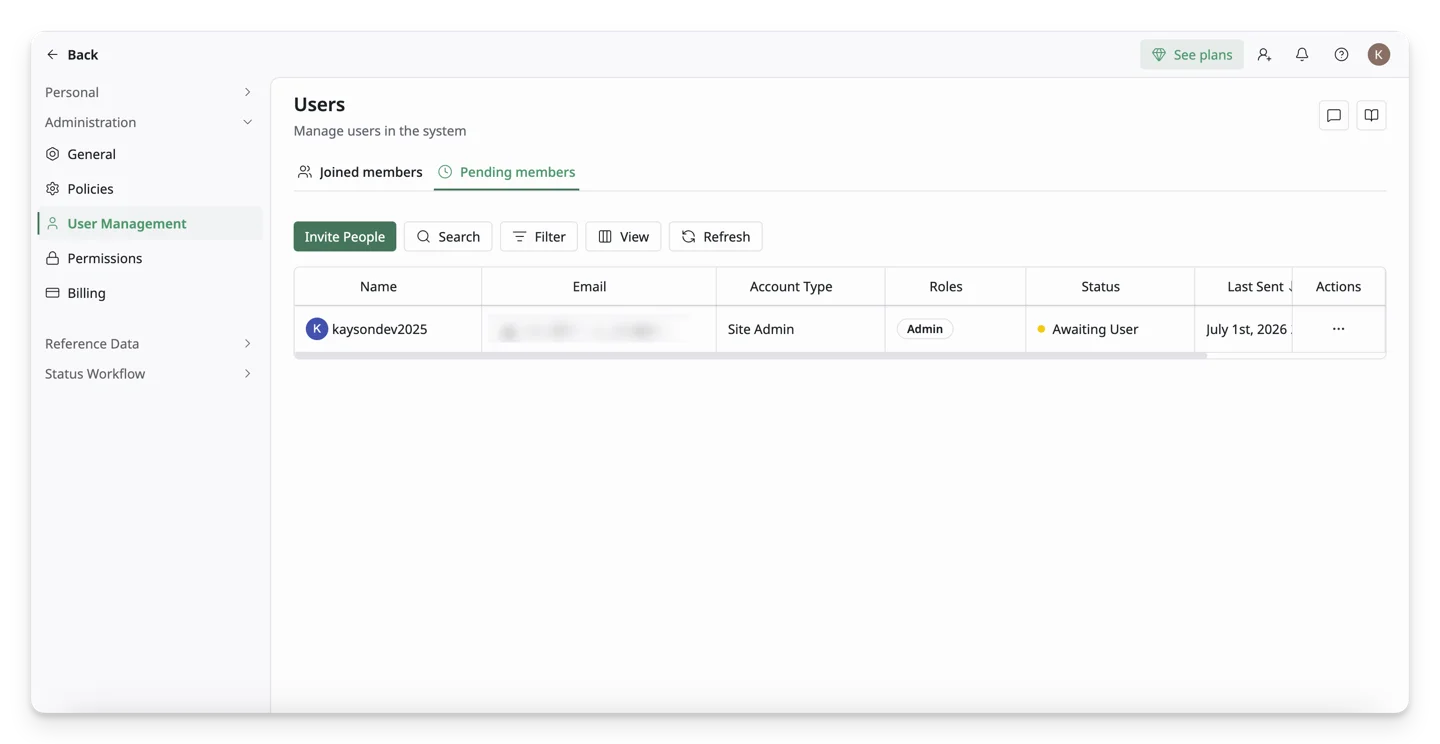Screen dimensions: 1440x744
Task: Open the profile avatar K menu
Action: 1379,55
